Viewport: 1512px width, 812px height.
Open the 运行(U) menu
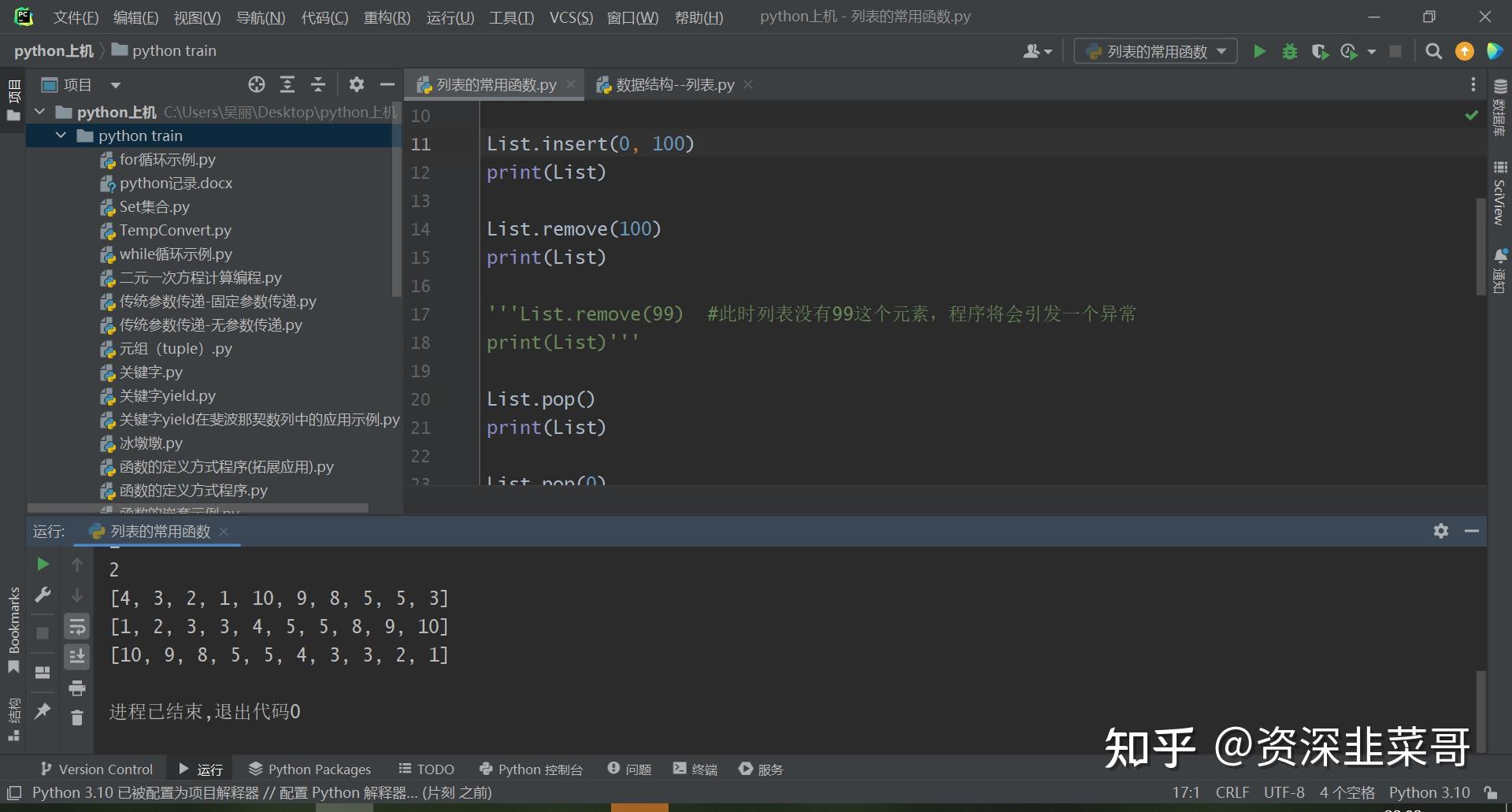(x=450, y=17)
